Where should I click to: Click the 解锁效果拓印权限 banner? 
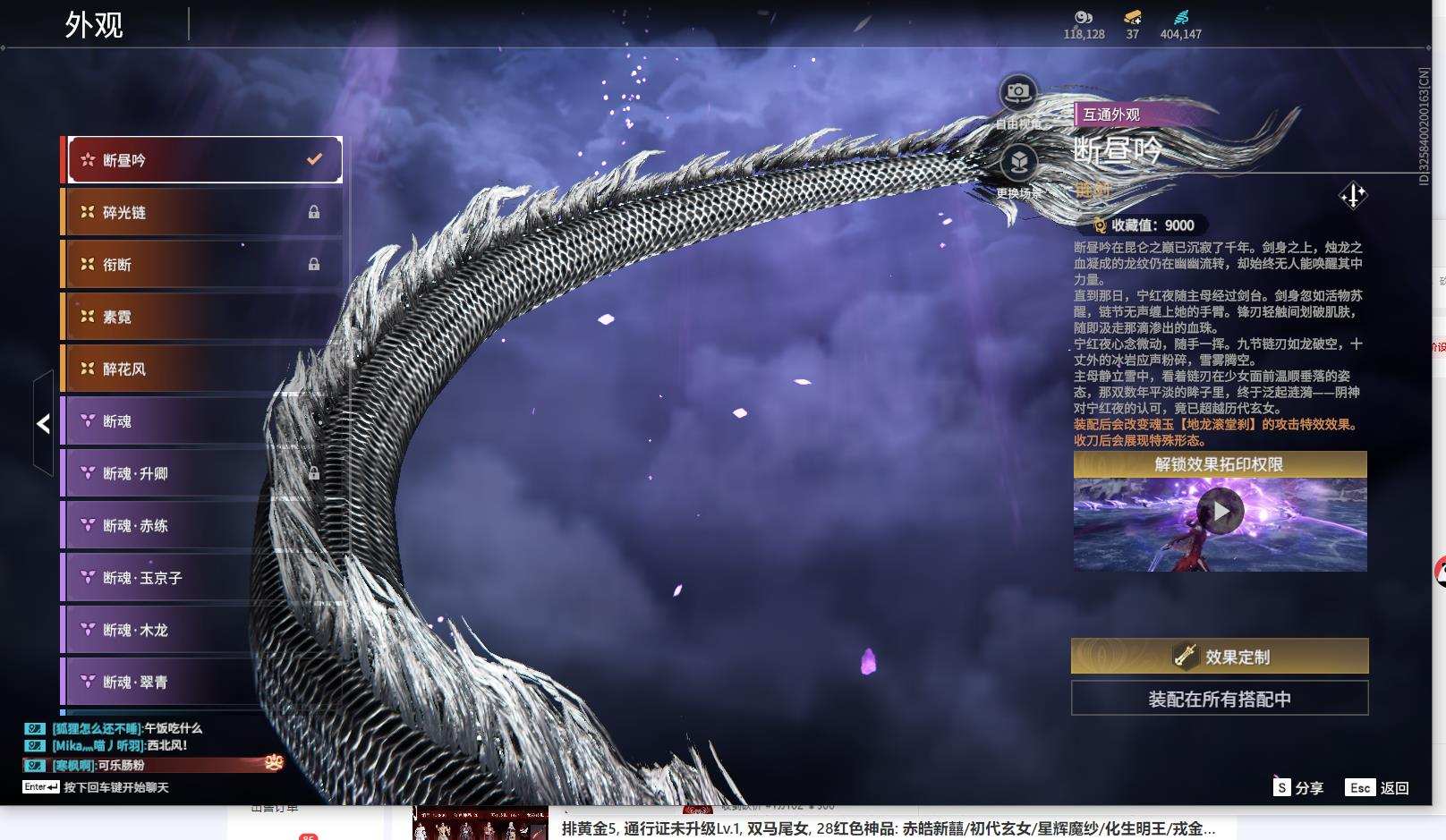click(x=1221, y=464)
